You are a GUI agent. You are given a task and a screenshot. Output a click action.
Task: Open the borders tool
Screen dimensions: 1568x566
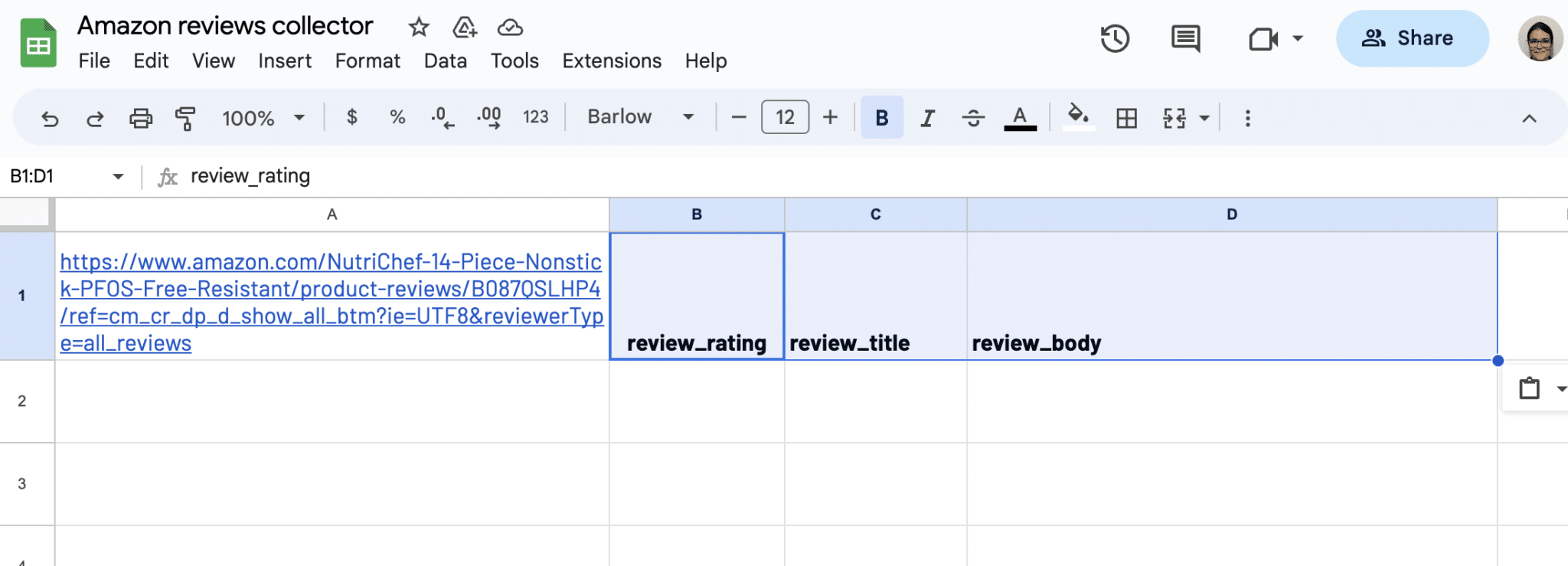1126,118
